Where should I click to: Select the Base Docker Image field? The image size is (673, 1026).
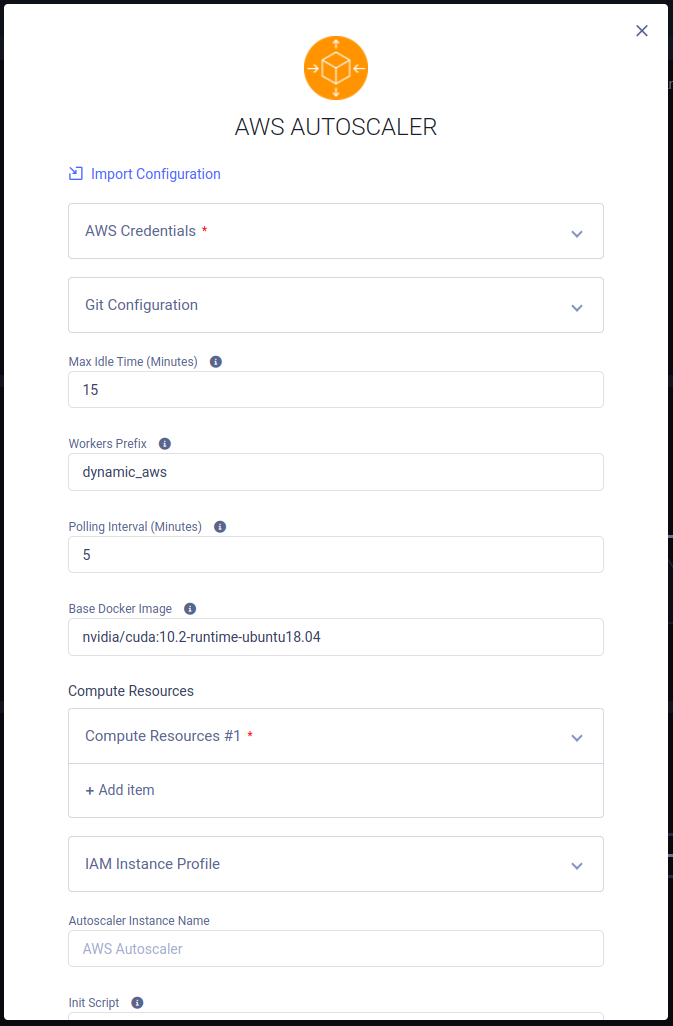[x=336, y=637]
